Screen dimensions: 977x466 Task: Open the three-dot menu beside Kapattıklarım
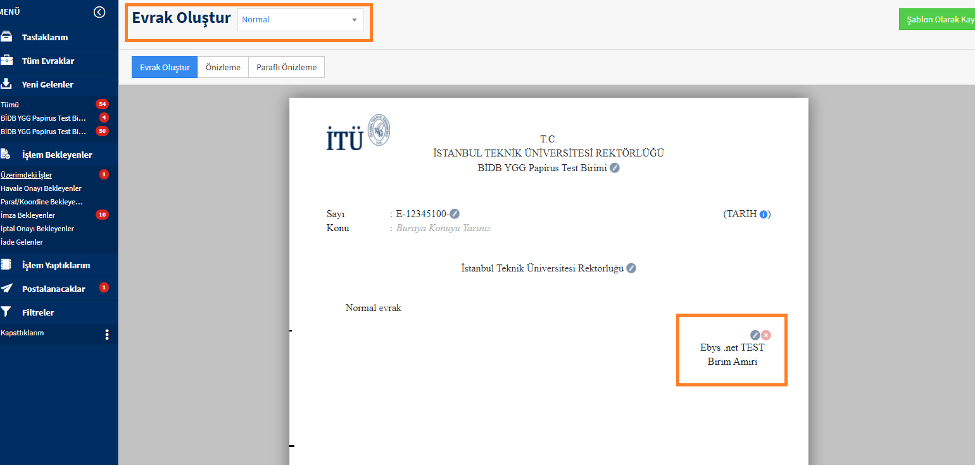coord(107,335)
